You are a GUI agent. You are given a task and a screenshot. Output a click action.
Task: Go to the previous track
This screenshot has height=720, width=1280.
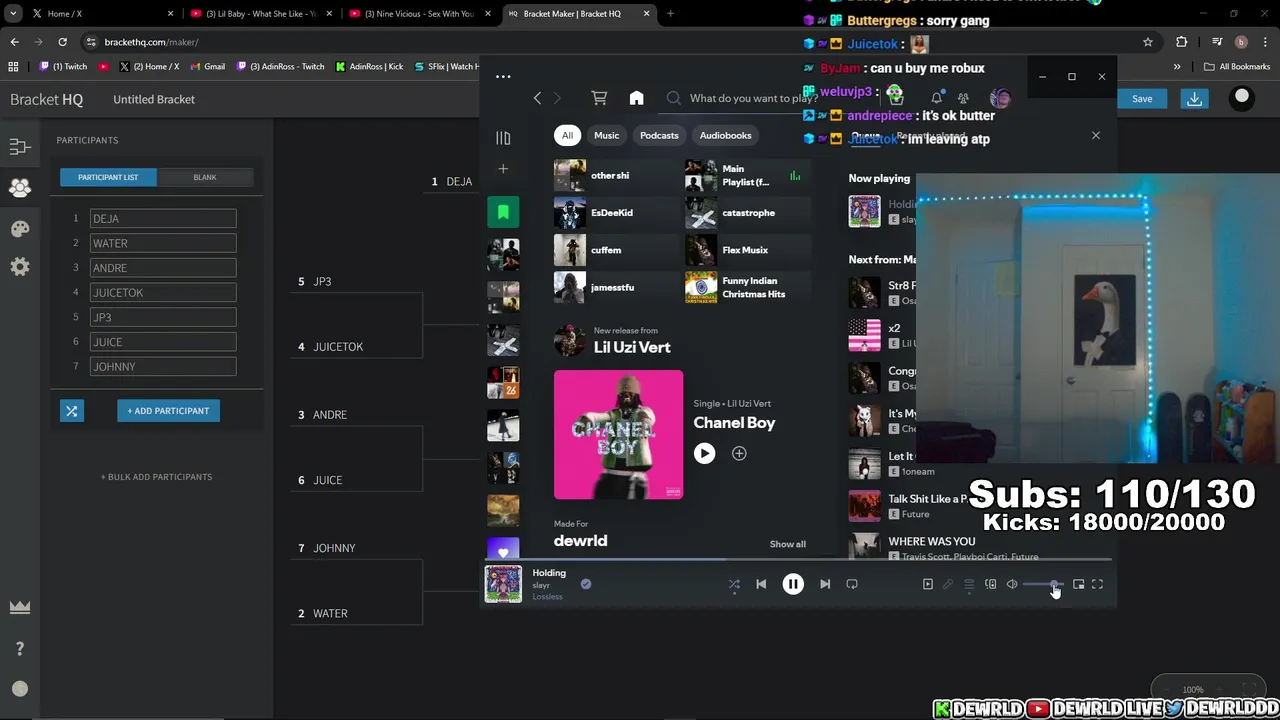(761, 584)
